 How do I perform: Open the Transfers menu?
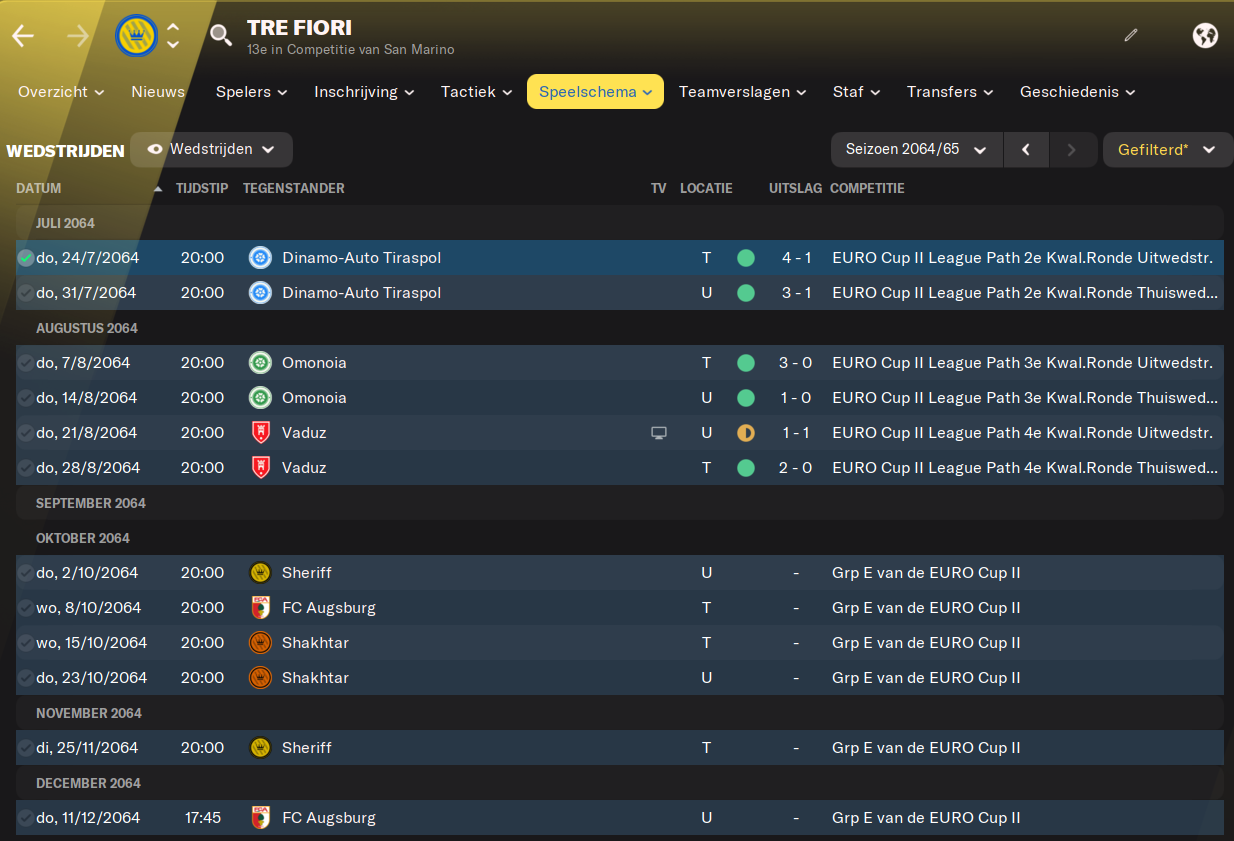point(950,92)
